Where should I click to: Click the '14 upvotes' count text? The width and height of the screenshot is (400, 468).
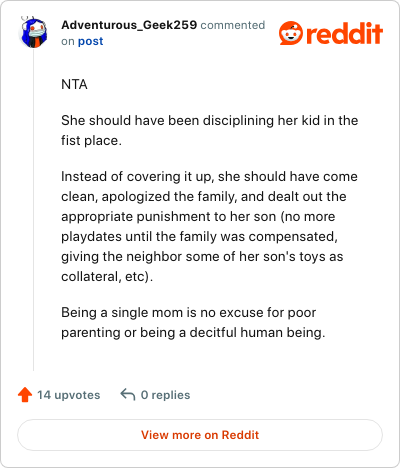(69, 395)
